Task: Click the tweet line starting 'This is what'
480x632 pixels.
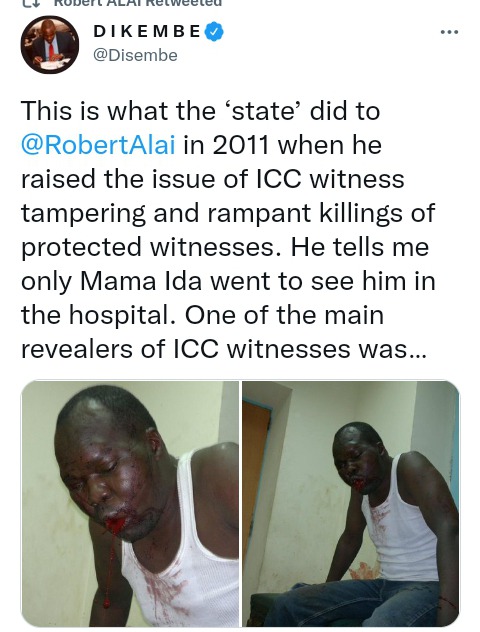Action: pyautogui.click(x=200, y=110)
